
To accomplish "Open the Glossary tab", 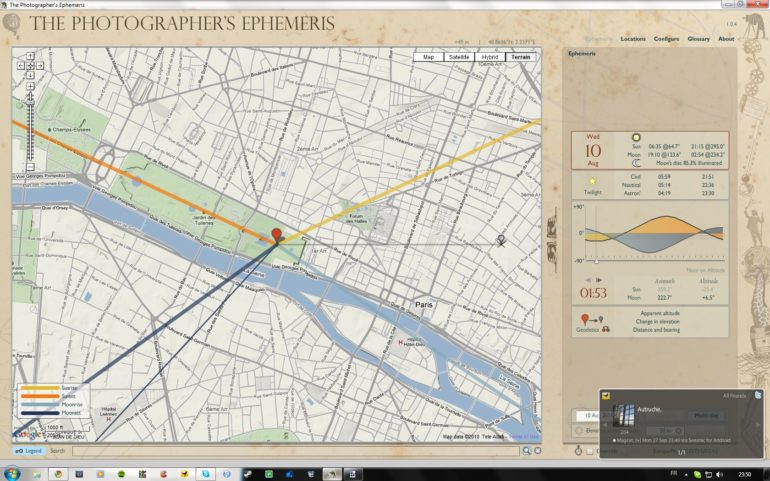I will (x=698, y=39).
